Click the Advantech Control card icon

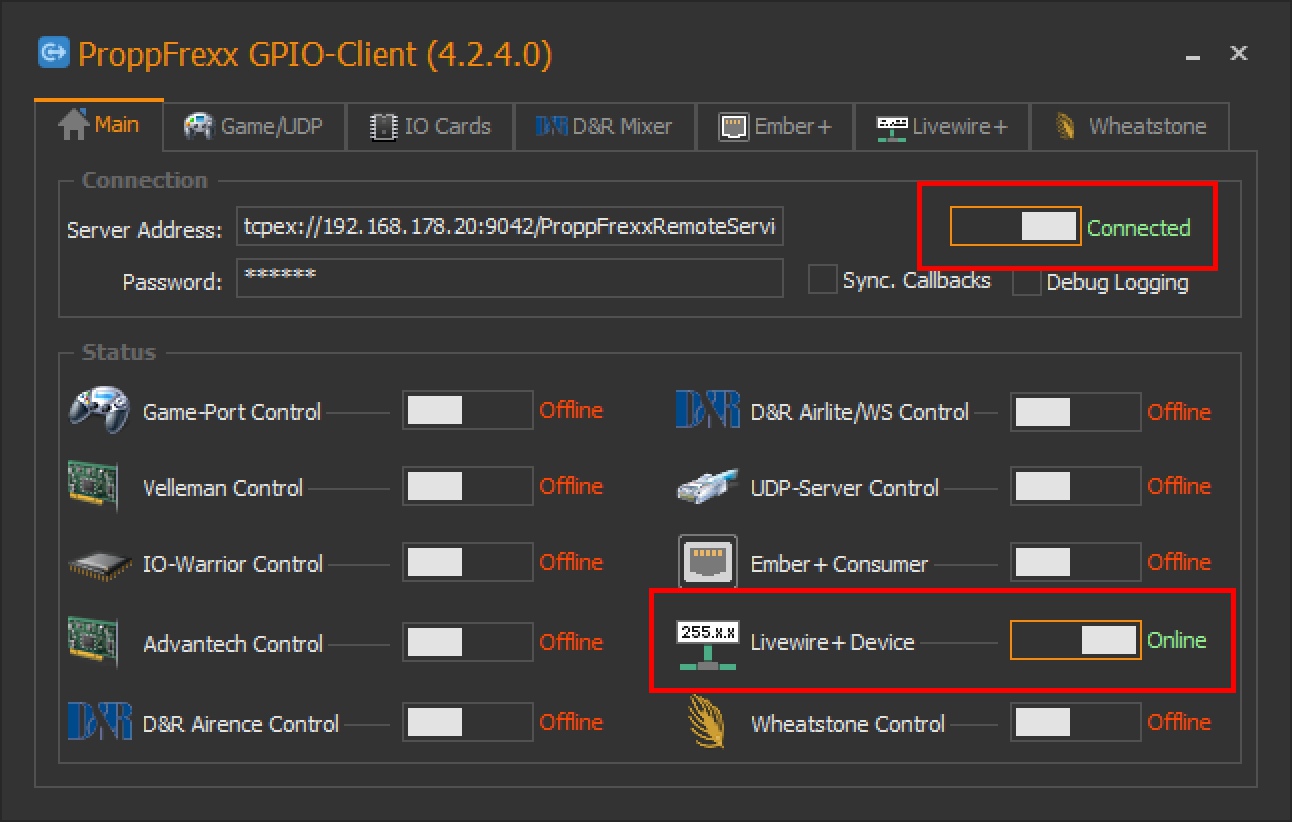[x=93, y=641]
